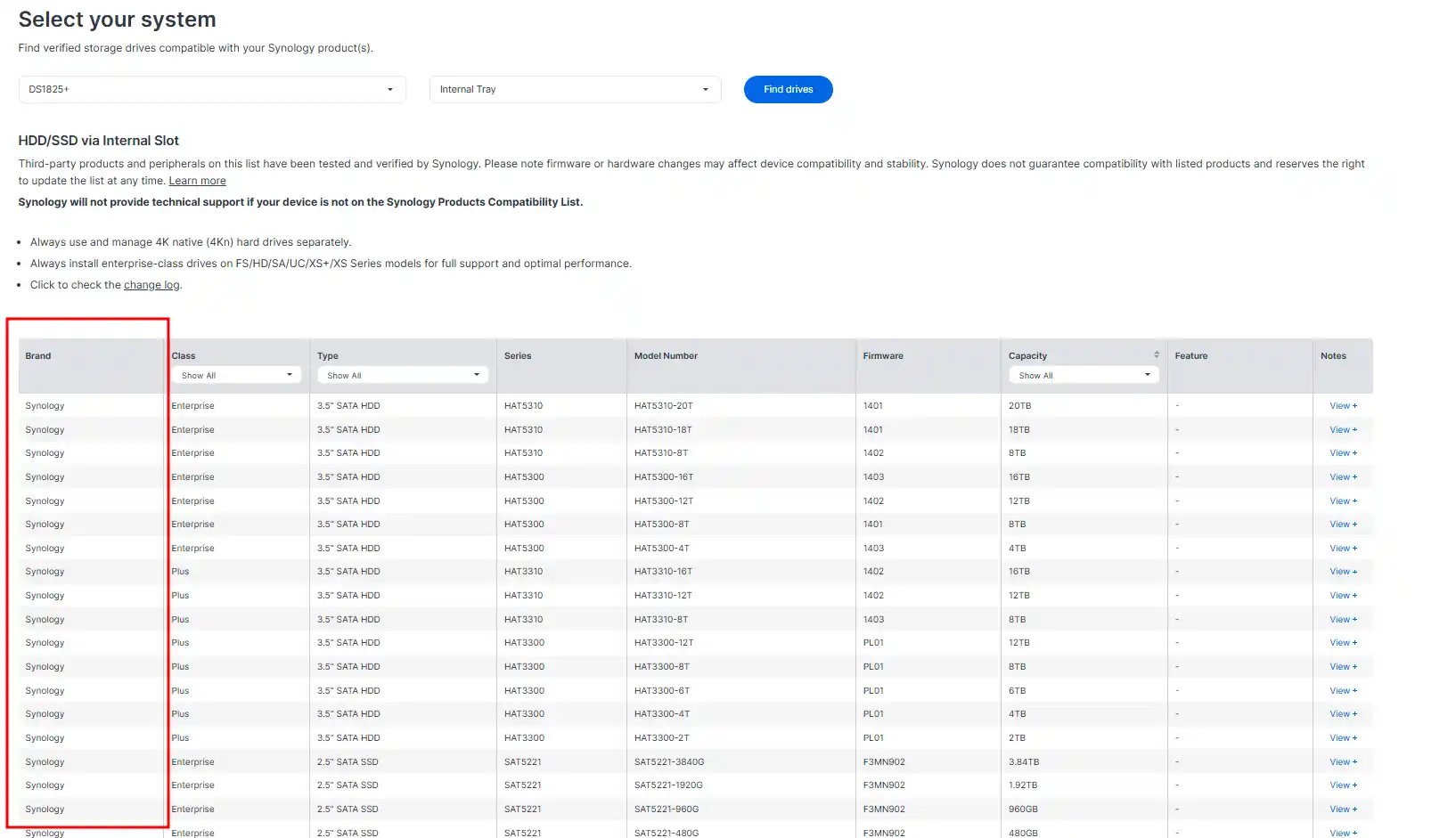This screenshot has width=1456, height=838.
Task: Click firmware F3MN902 in SAT5221-1920G row
Action: click(884, 785)
